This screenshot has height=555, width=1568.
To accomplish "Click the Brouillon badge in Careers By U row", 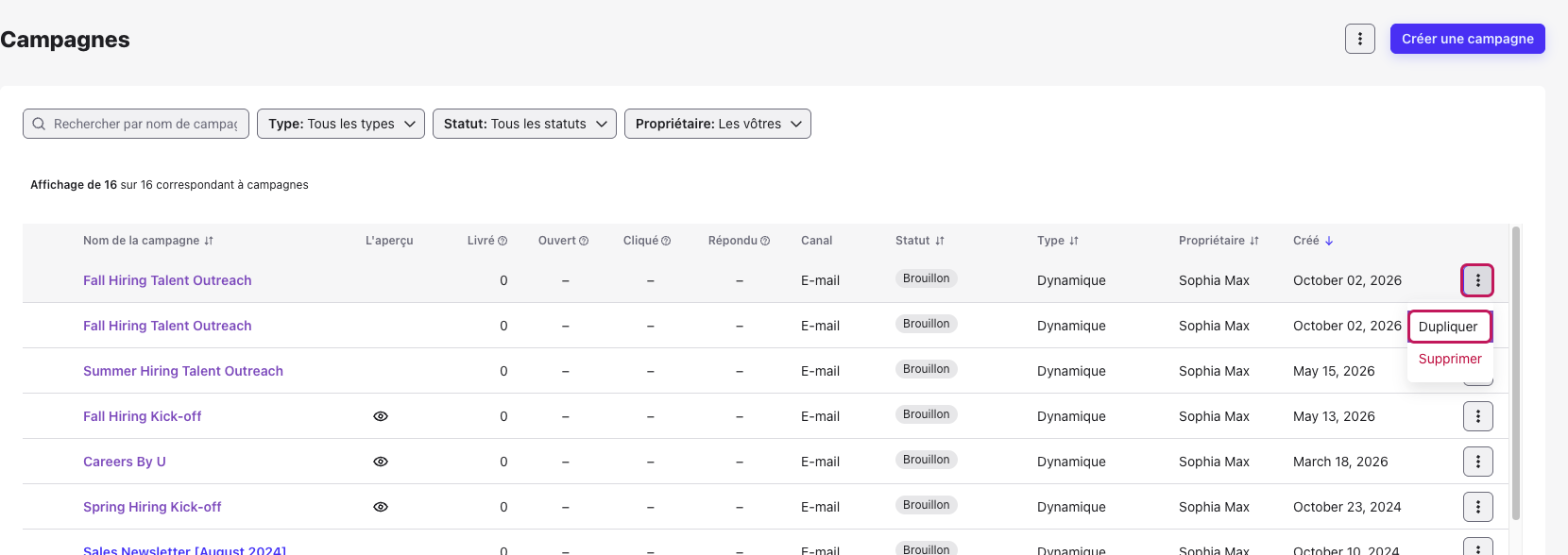I will click(926, 460).
